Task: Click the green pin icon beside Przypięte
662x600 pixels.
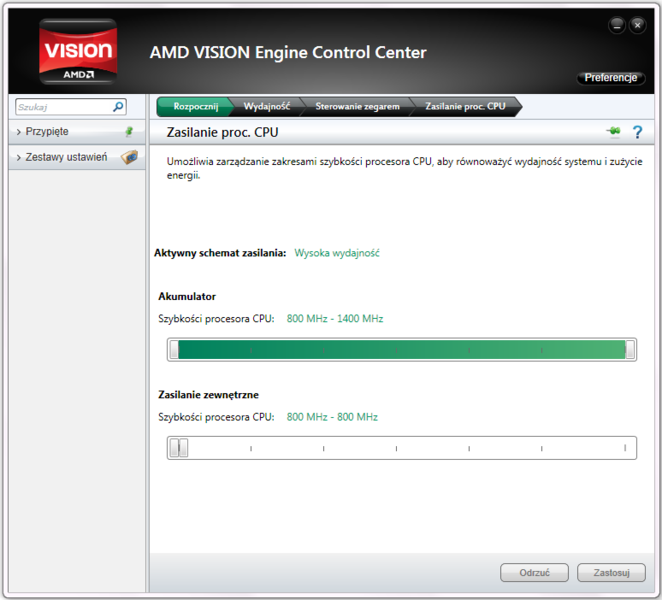Action: click(x=129, y=132)
